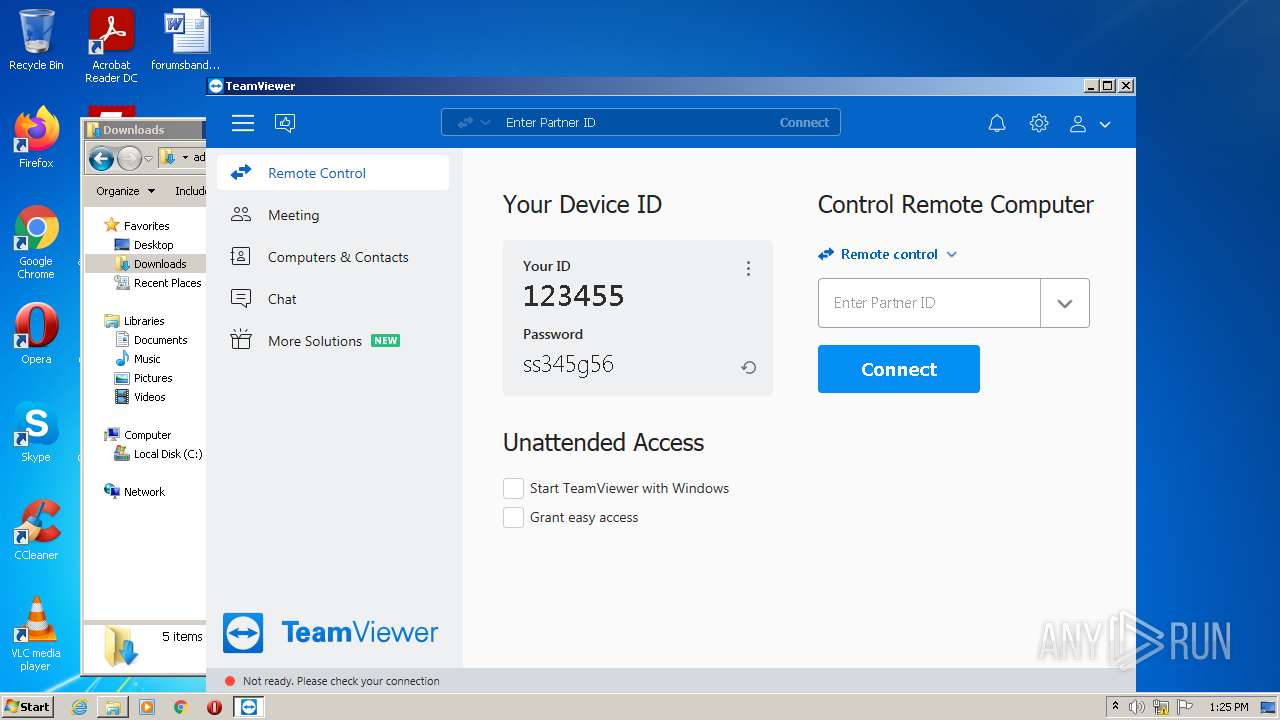The height and width of the screenshot is (720, 1280).
Task: Click the Chat bubble icon in sidebar
Action: click(x=241, y=298)
